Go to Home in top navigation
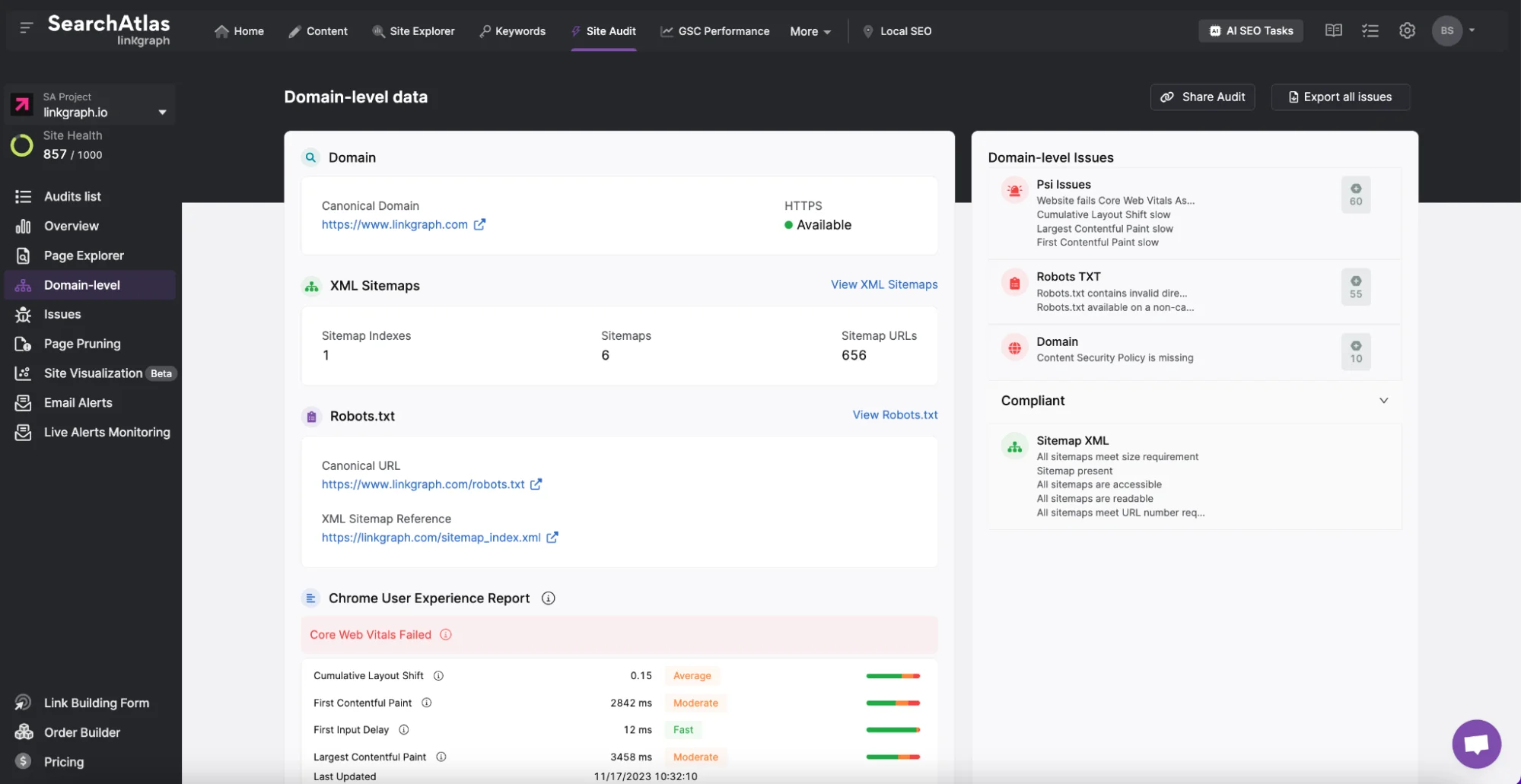This screenshot has height=784, width=1521. coord(239,31)
